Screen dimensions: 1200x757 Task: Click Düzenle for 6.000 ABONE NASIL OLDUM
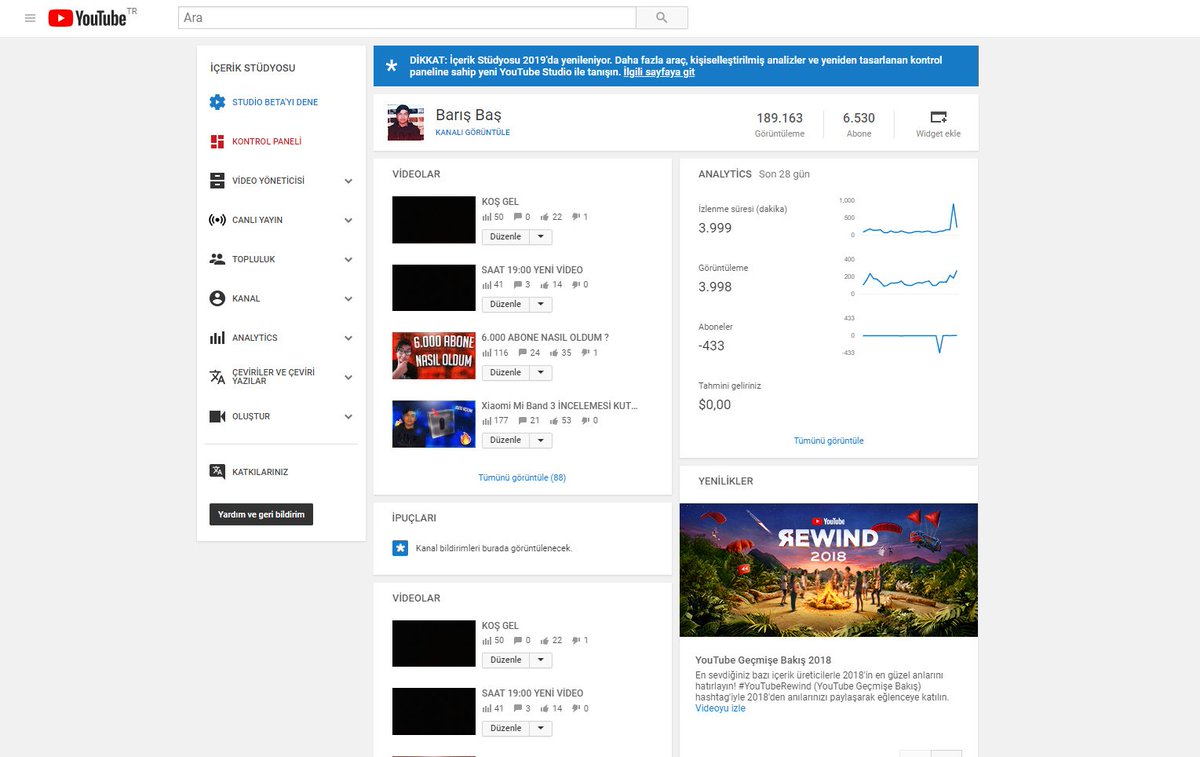coord(505,373)
